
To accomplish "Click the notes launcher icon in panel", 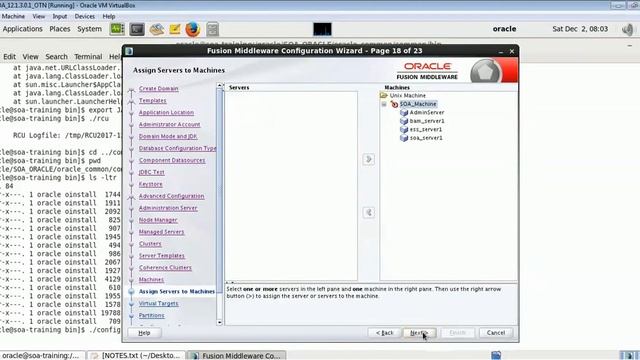I will 175,29.
